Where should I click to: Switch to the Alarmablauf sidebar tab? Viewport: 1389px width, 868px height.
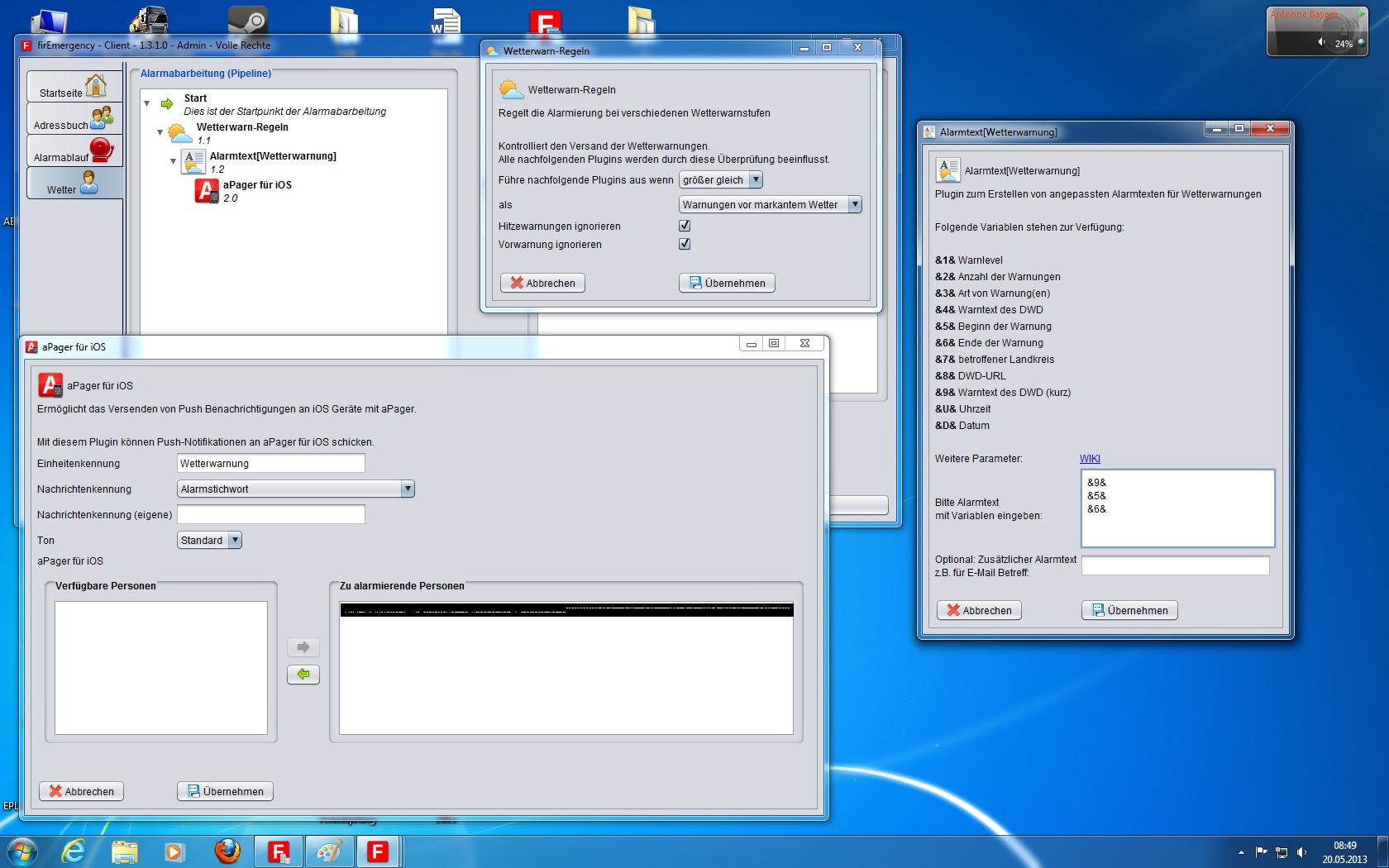[74, 151]
